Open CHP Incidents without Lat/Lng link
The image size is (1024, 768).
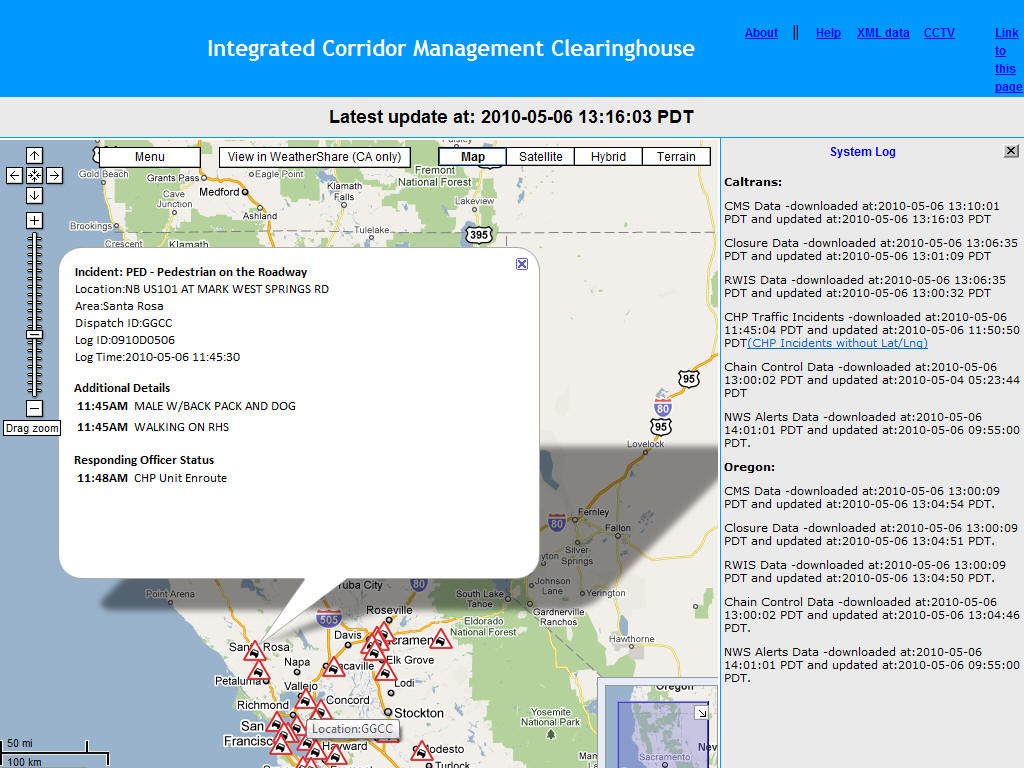point(837,343)
